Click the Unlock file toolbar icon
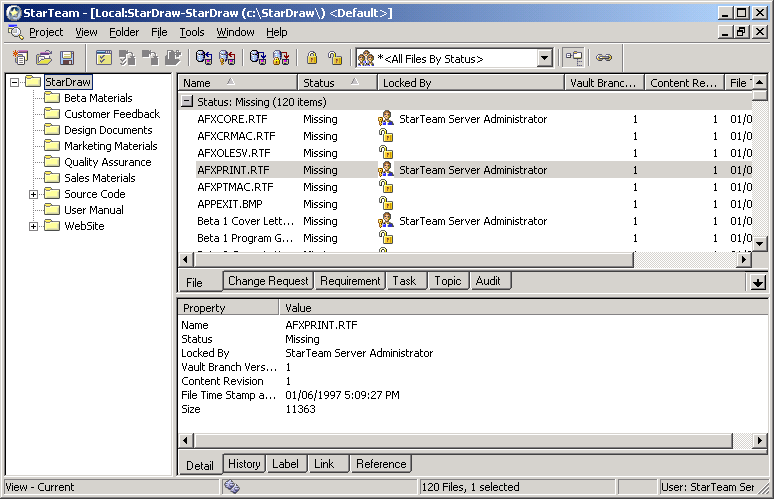The image size is (774, 499). click(336, 58)
